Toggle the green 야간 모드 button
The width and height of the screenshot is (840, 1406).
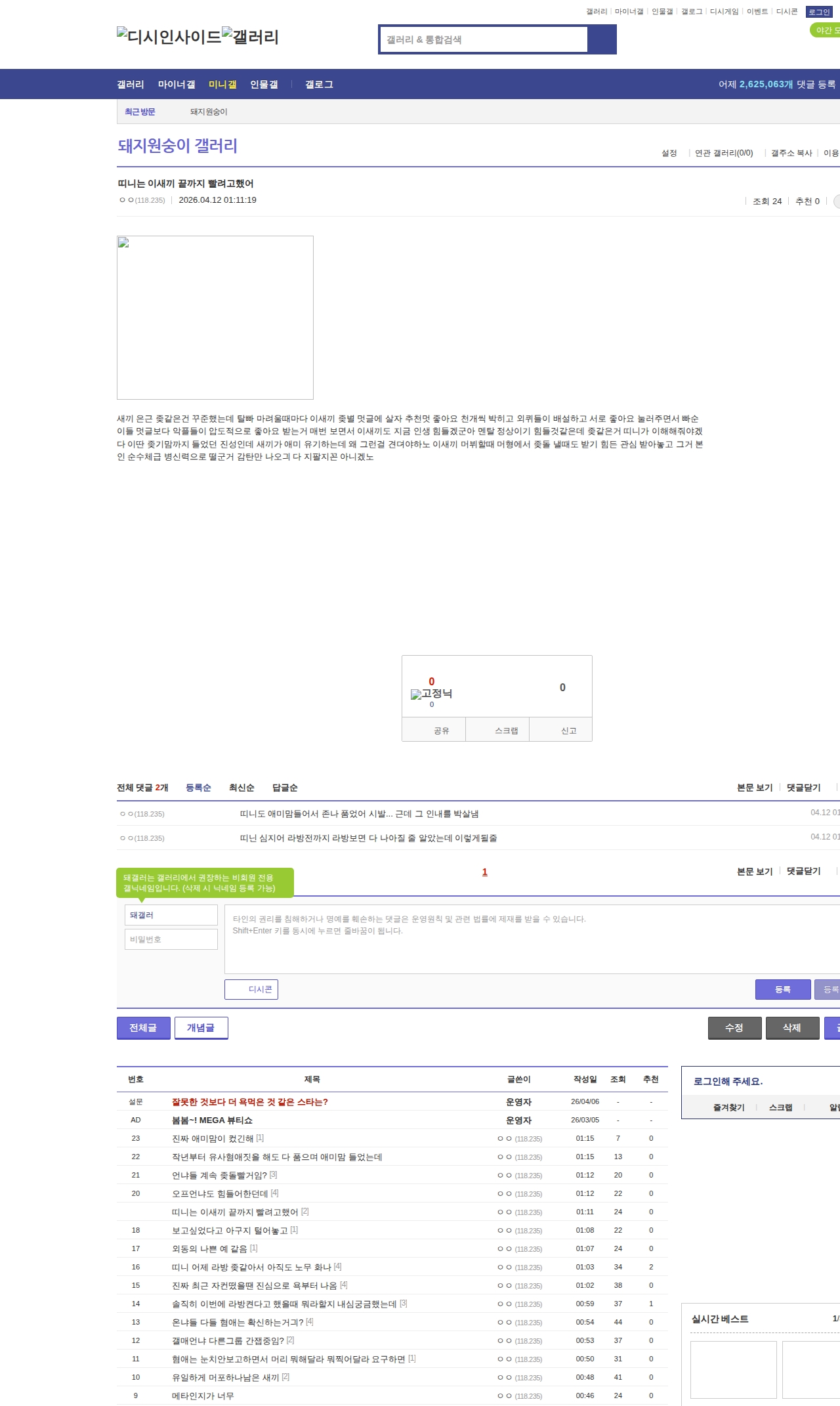tap(826, 30)
